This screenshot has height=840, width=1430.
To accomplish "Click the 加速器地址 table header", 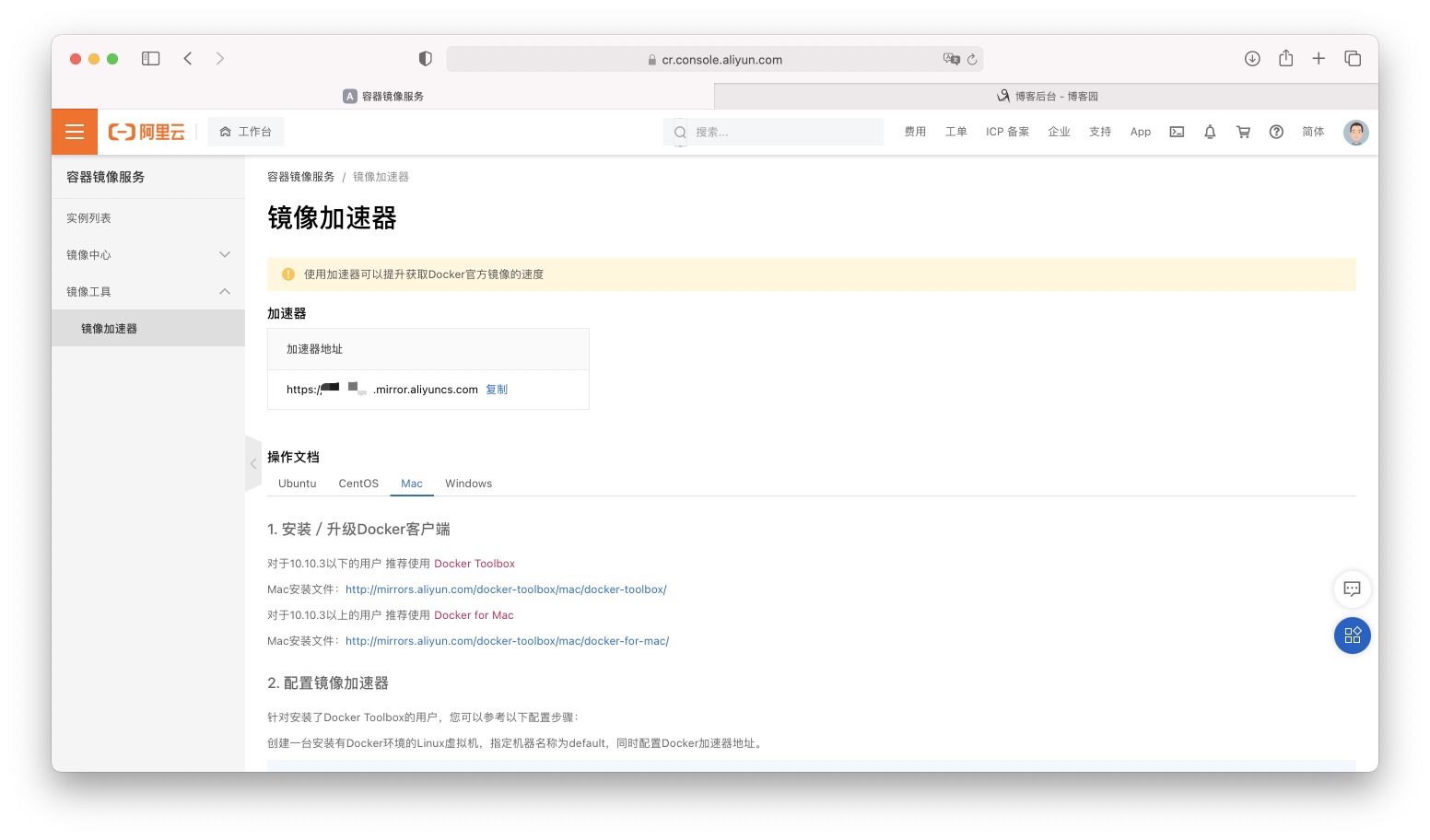I will click(x=428, y=349).
